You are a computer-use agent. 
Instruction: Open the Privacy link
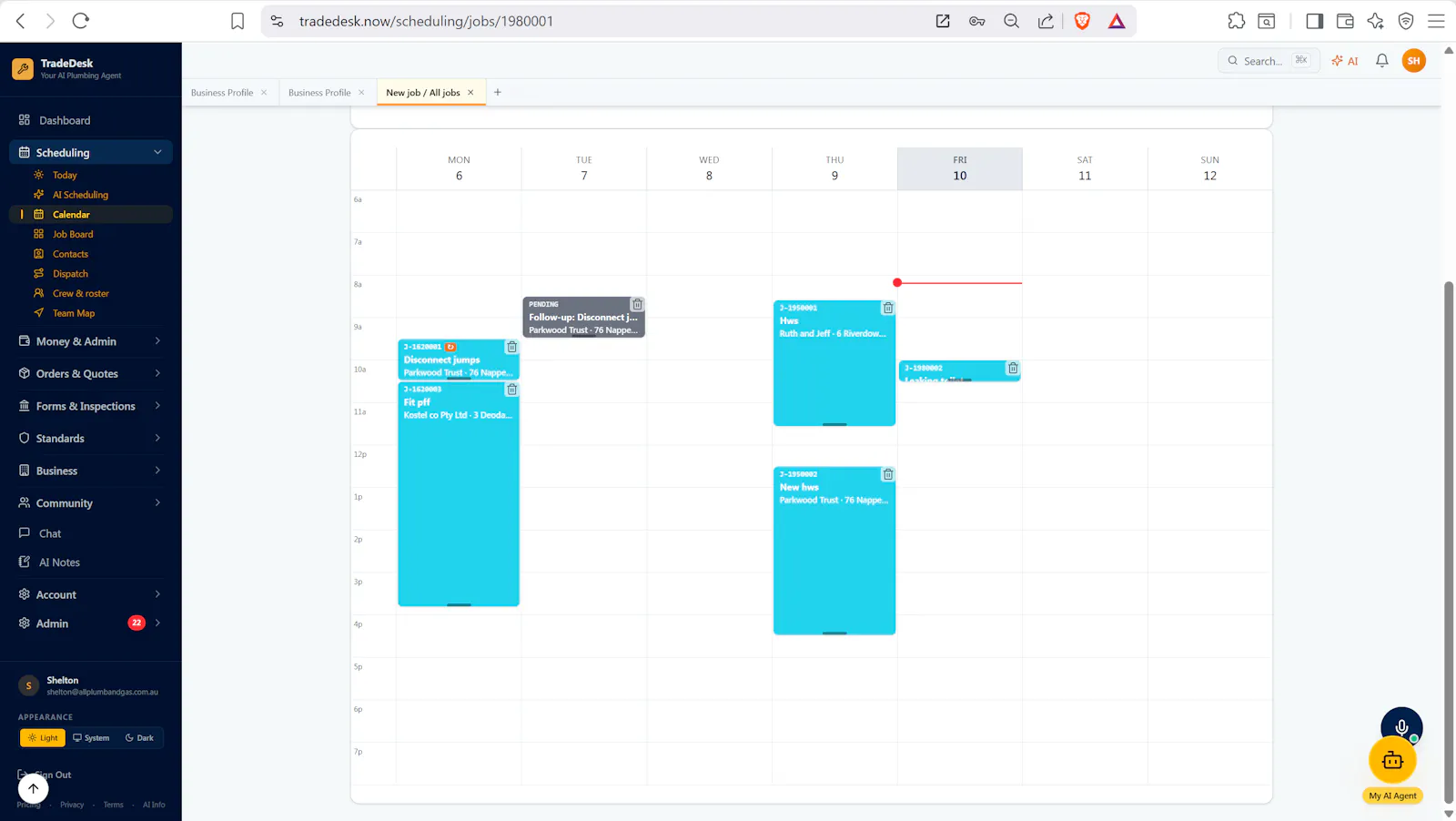click(72, 805)
